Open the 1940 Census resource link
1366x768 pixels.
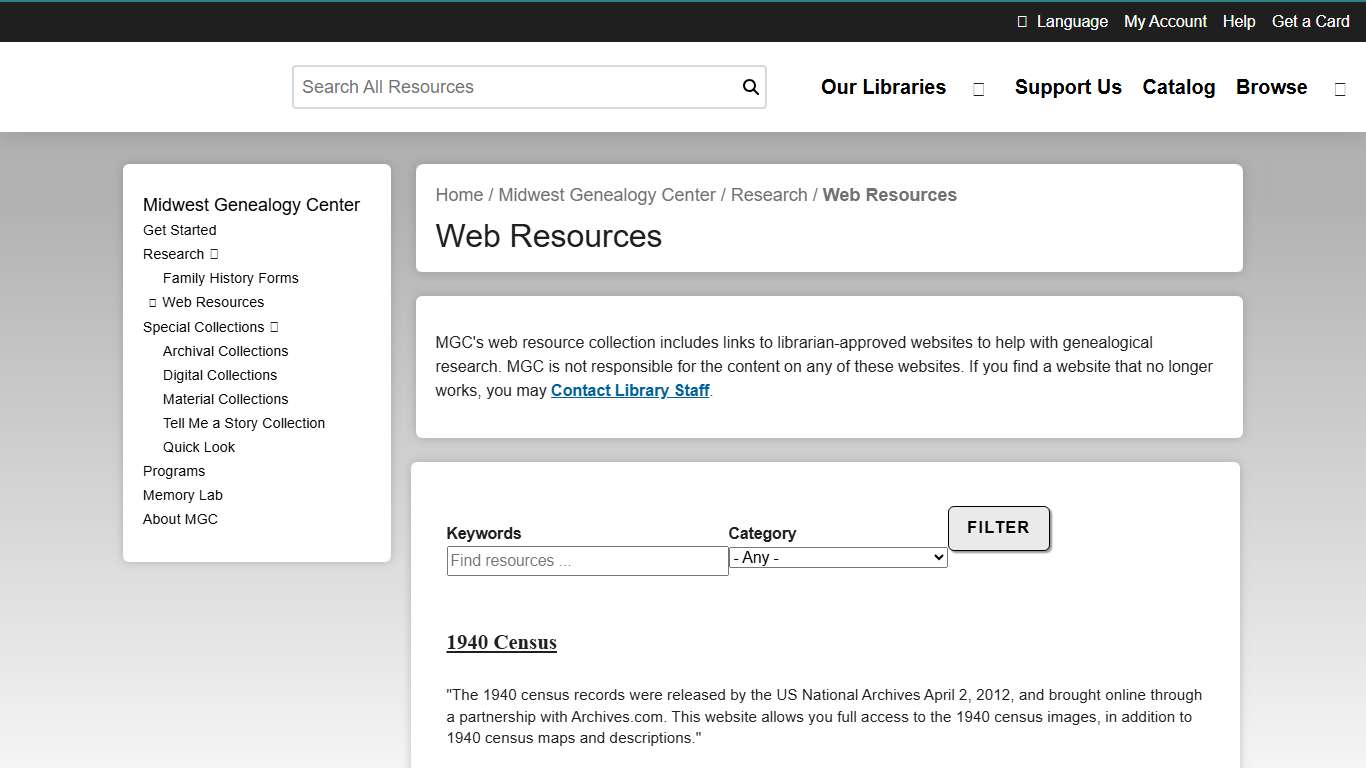(501, 642)
